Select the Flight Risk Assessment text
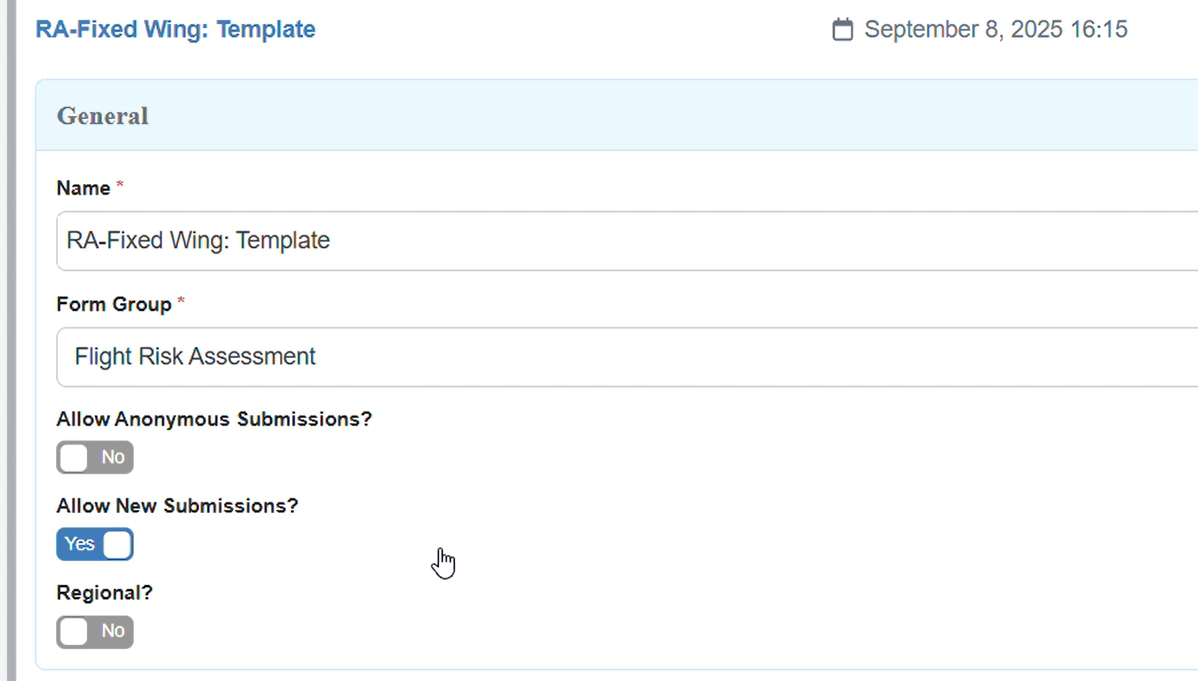Image resolution: width=1198 pixels, height=681 pixels. click(x=195, y=356)
